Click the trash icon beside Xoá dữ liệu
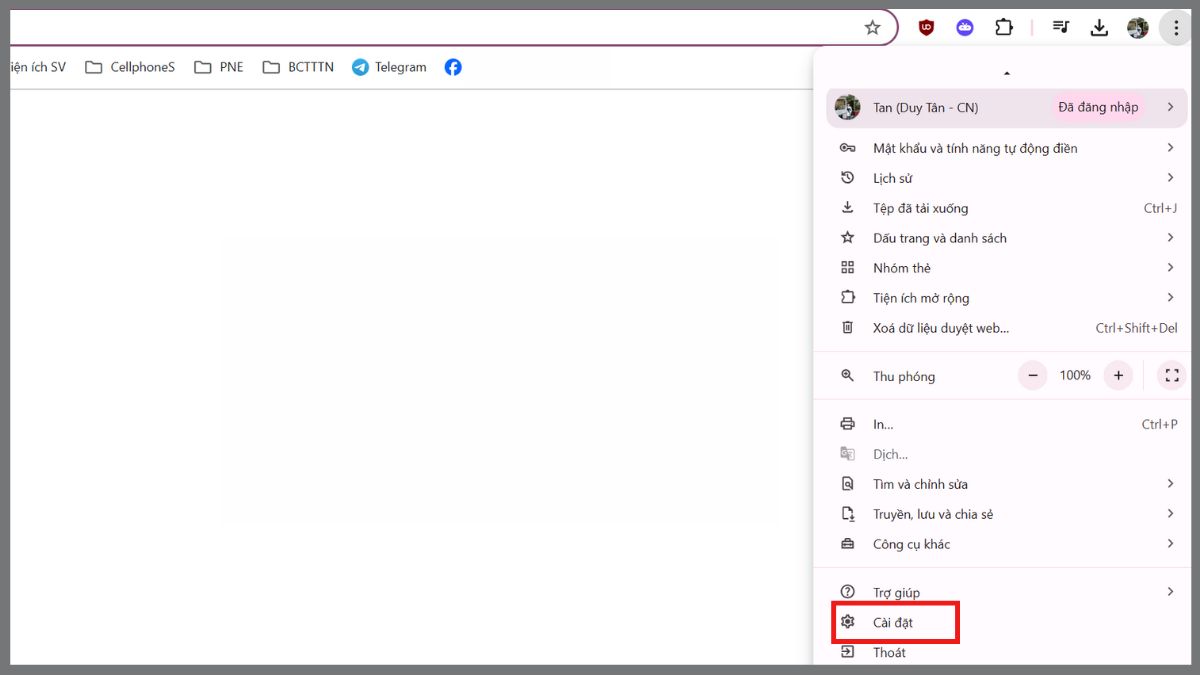The width and height of the screenshot is (1200, 675). (847, 328)
